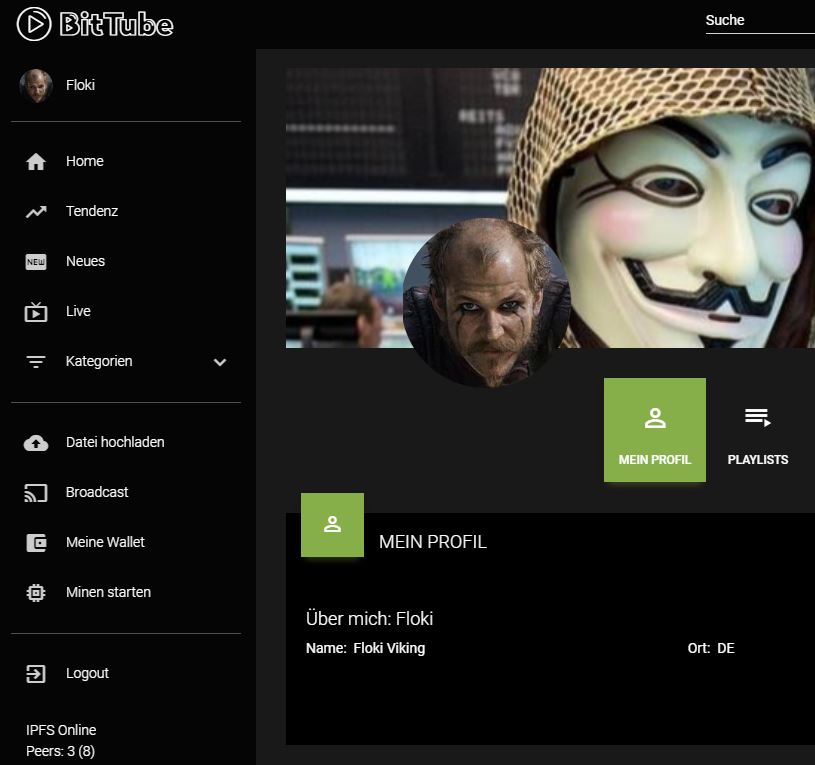815x765 pixels.
Task: Switch to the PLAYLISTS tab label
Action: click(x=758, y=460)
